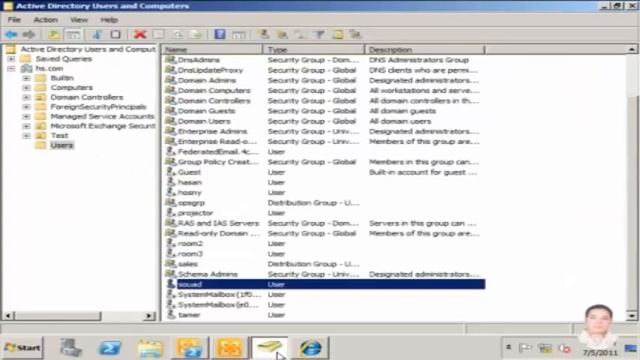Sort by the Description column header
The width and height of the screenshot is (640, 360).
(425, 49)
